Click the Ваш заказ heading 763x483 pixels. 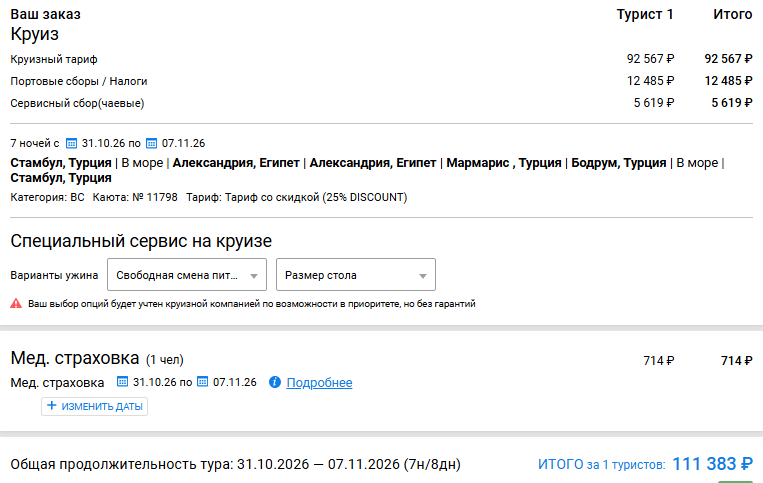45,15
